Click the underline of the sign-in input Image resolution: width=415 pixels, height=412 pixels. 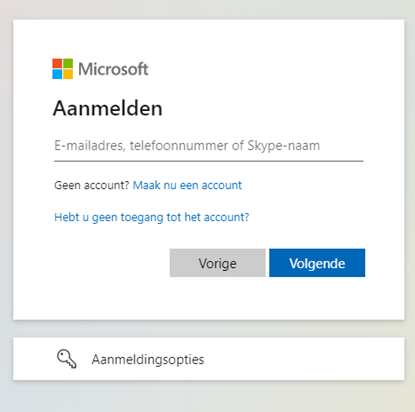click(209, 161)
